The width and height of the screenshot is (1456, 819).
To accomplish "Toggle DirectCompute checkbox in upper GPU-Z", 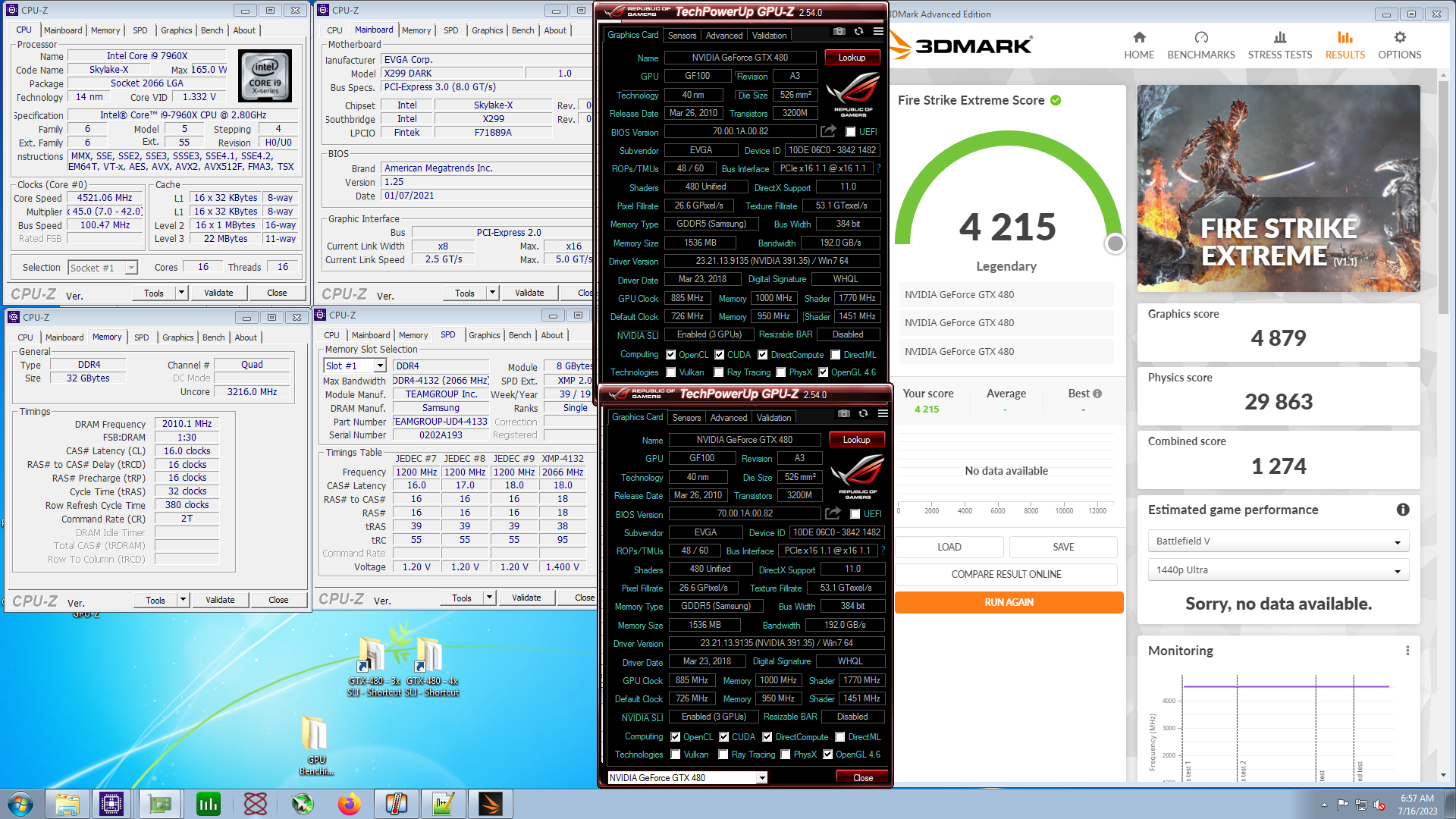I will [763, 355].
